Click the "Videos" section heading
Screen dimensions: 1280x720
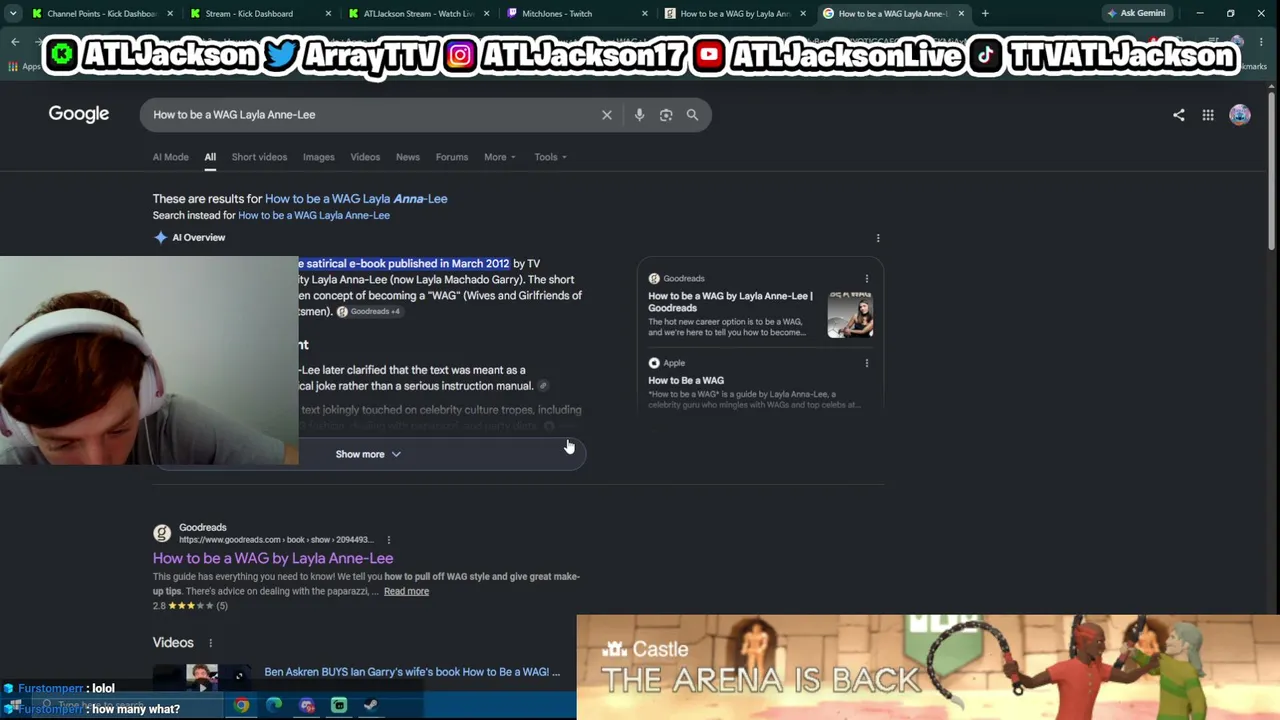tap(173, 643)
